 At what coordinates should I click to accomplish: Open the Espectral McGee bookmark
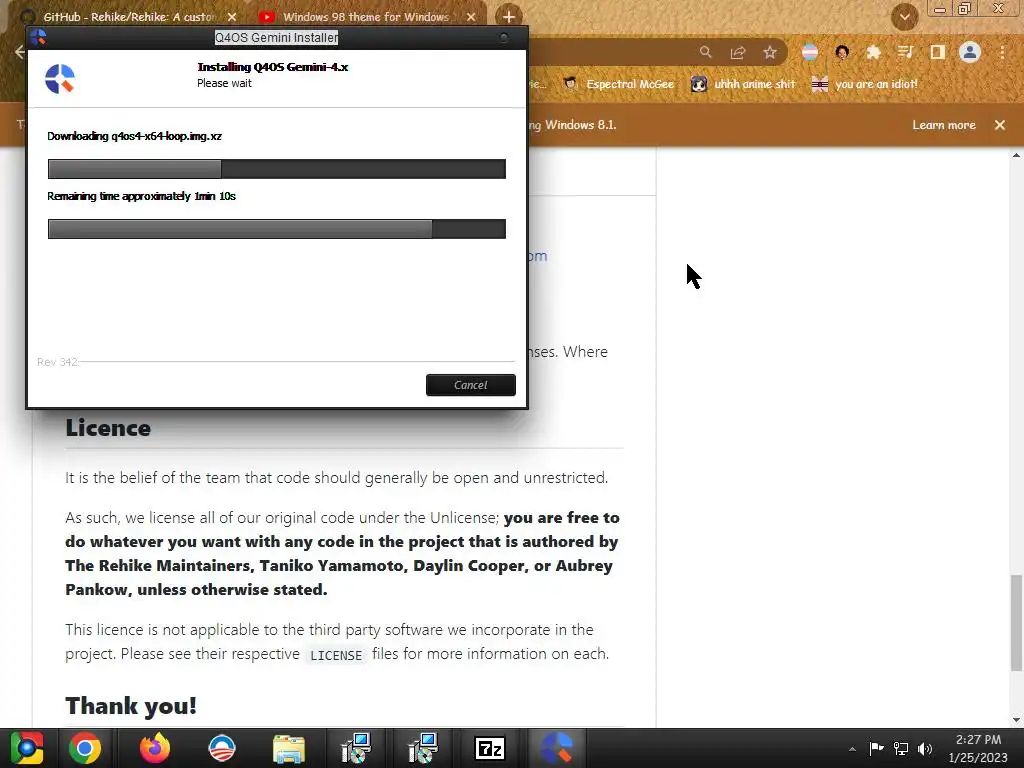618,84
